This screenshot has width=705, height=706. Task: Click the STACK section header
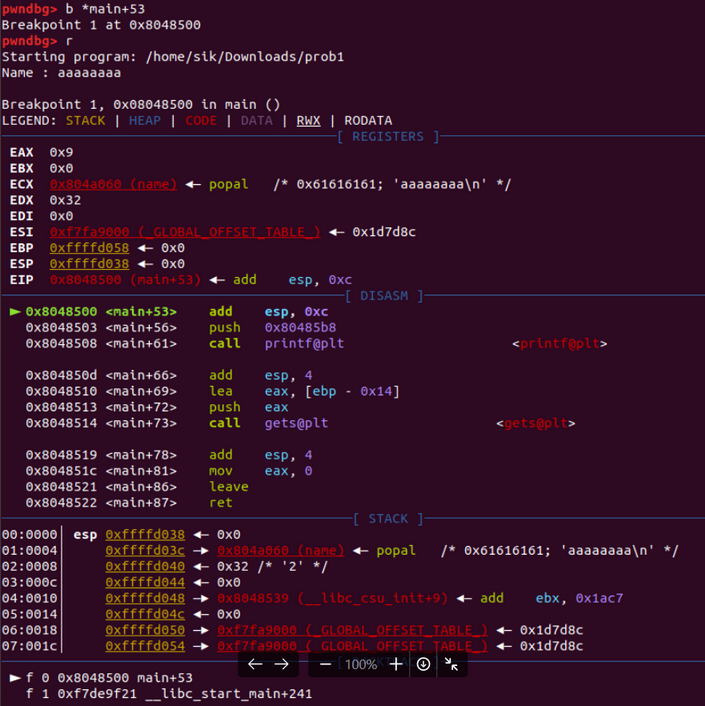point(388,519)
